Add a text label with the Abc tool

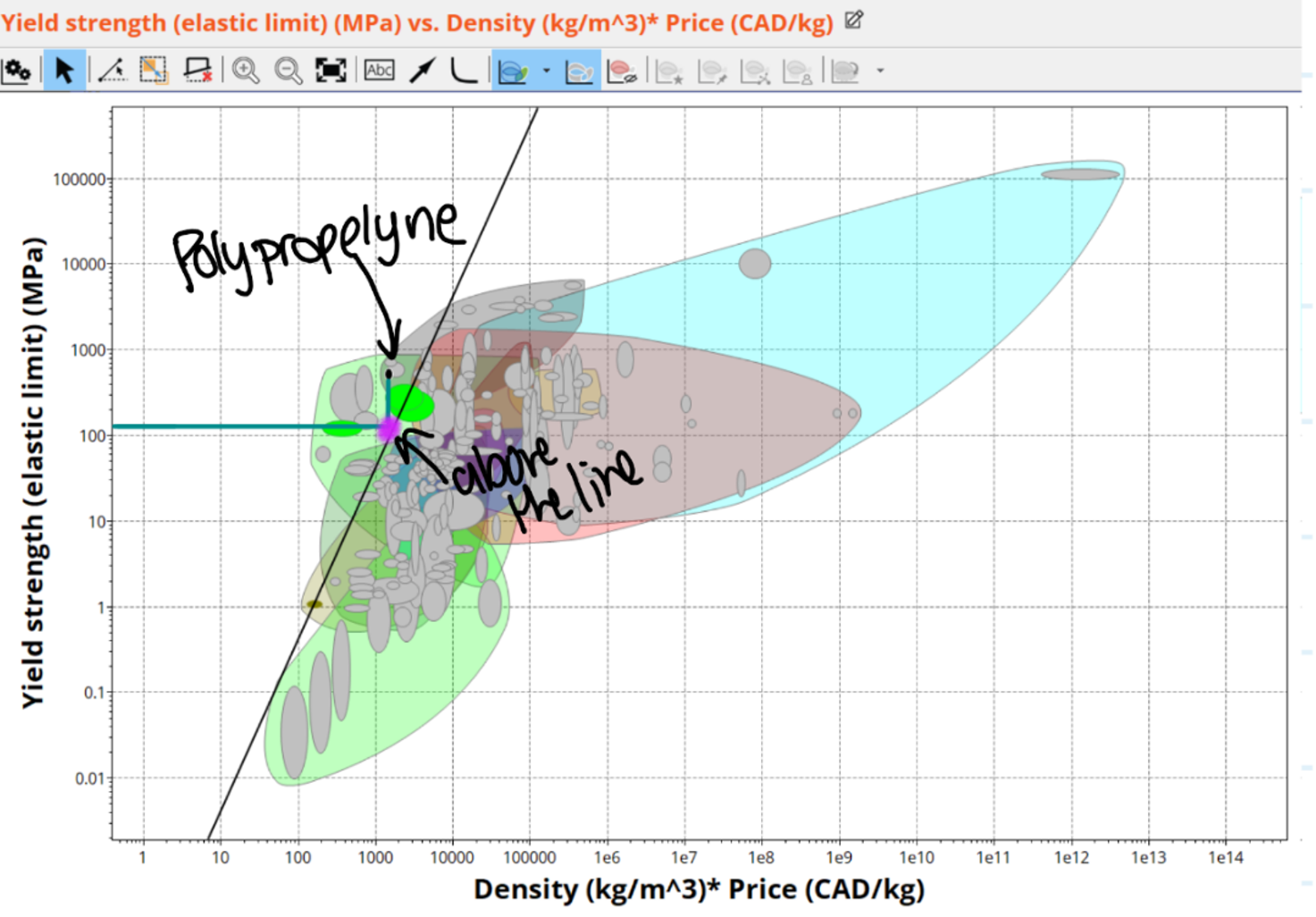(x=377, y=71)
